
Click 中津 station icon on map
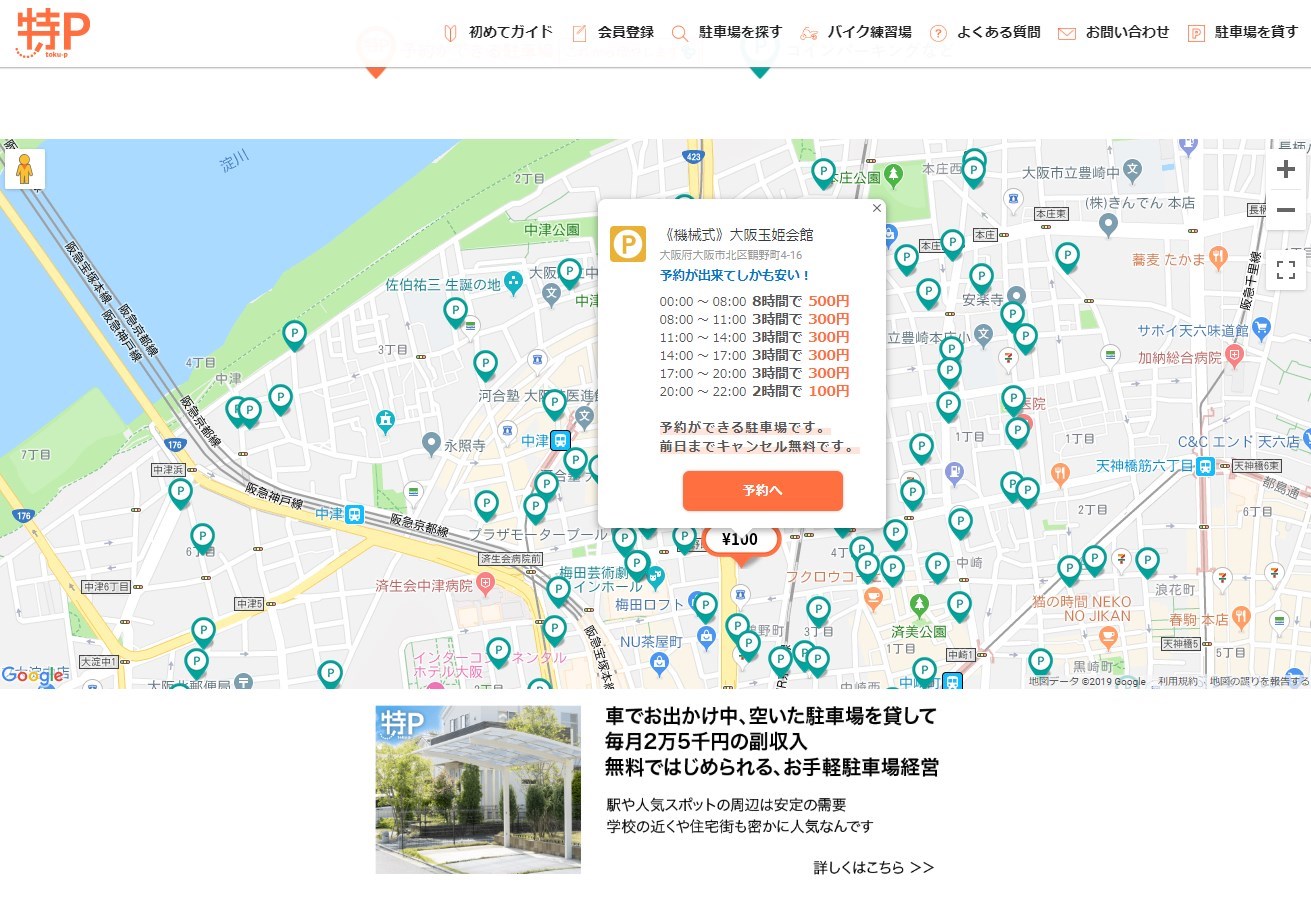coord(561,440)
